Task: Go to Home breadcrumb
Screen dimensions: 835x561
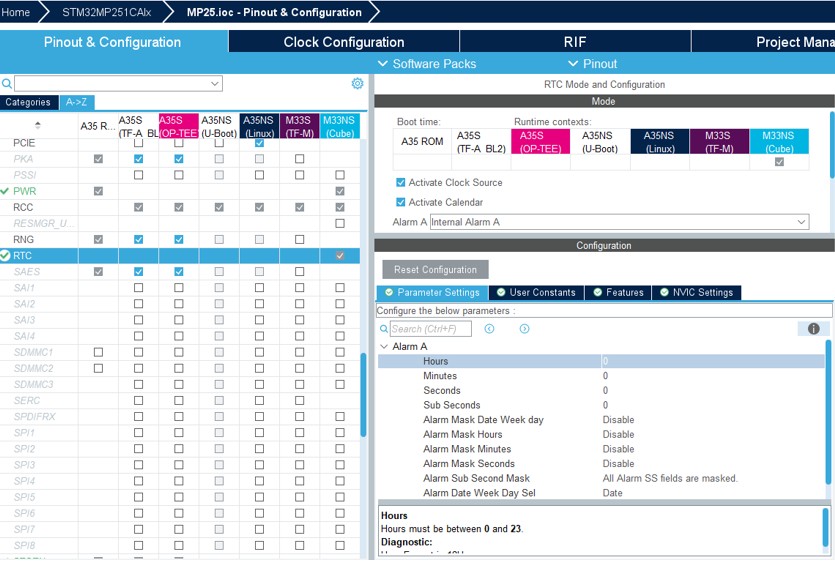Action: coord(15,12)
